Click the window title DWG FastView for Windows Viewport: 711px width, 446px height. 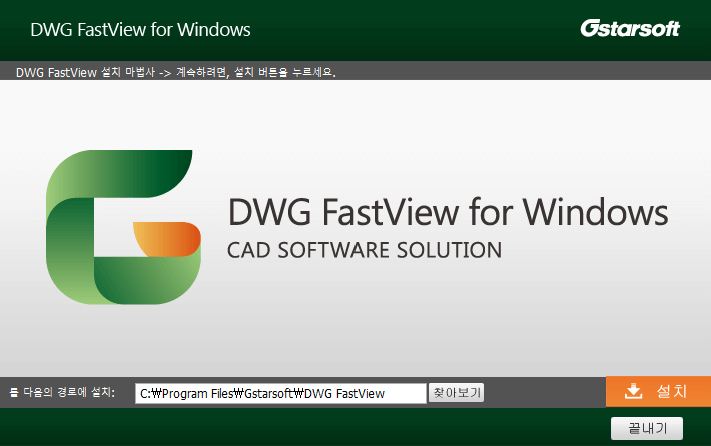140,29
